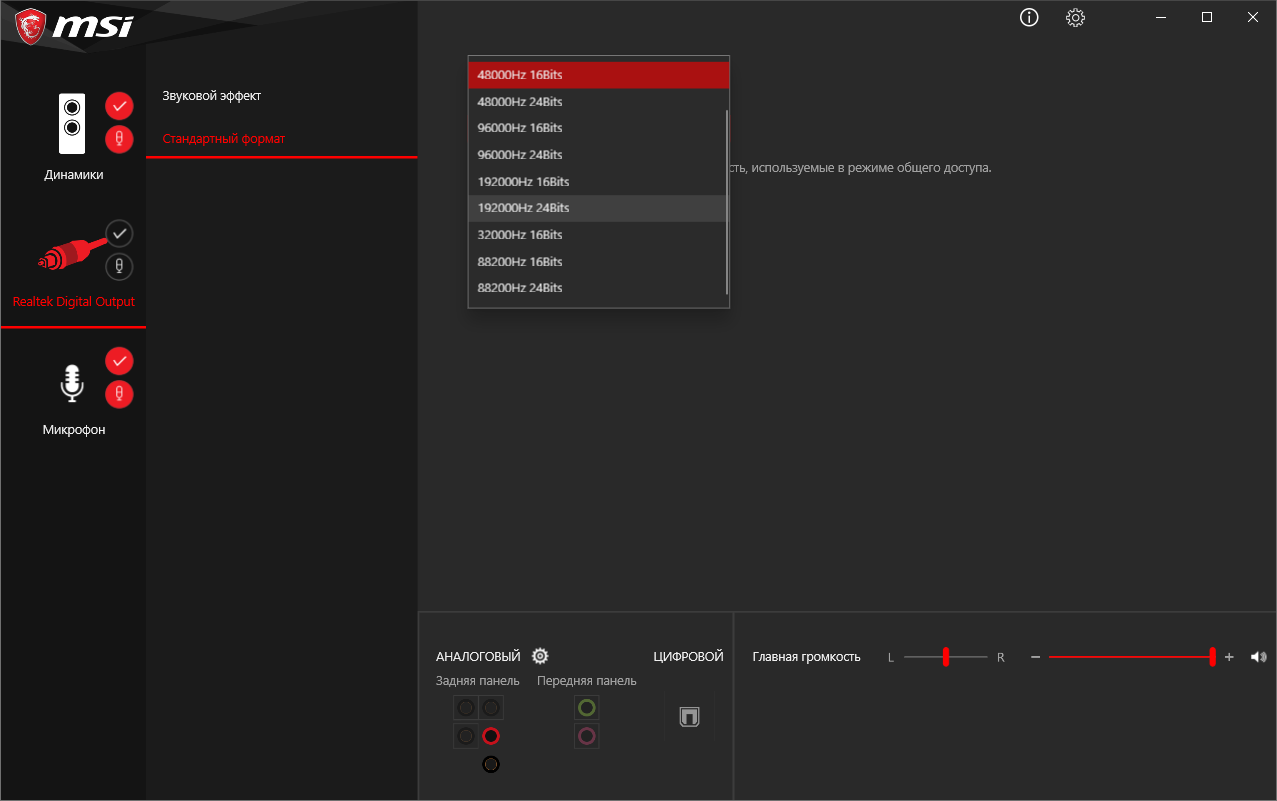Select the Микрофон microphone device icon
1277x801 pixels.
tap(72, 383)
